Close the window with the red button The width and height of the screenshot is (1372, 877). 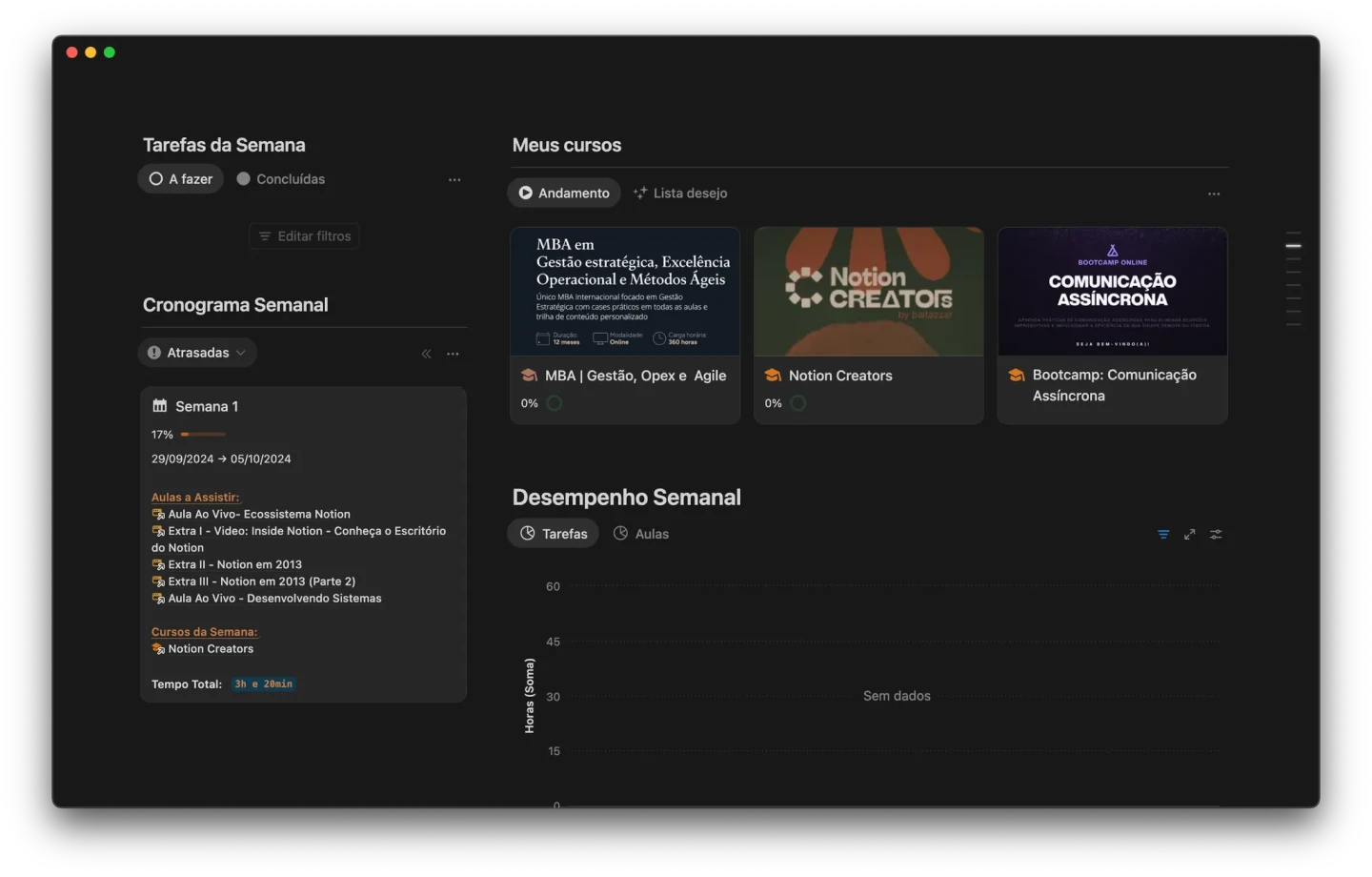(x=71, y=52)
